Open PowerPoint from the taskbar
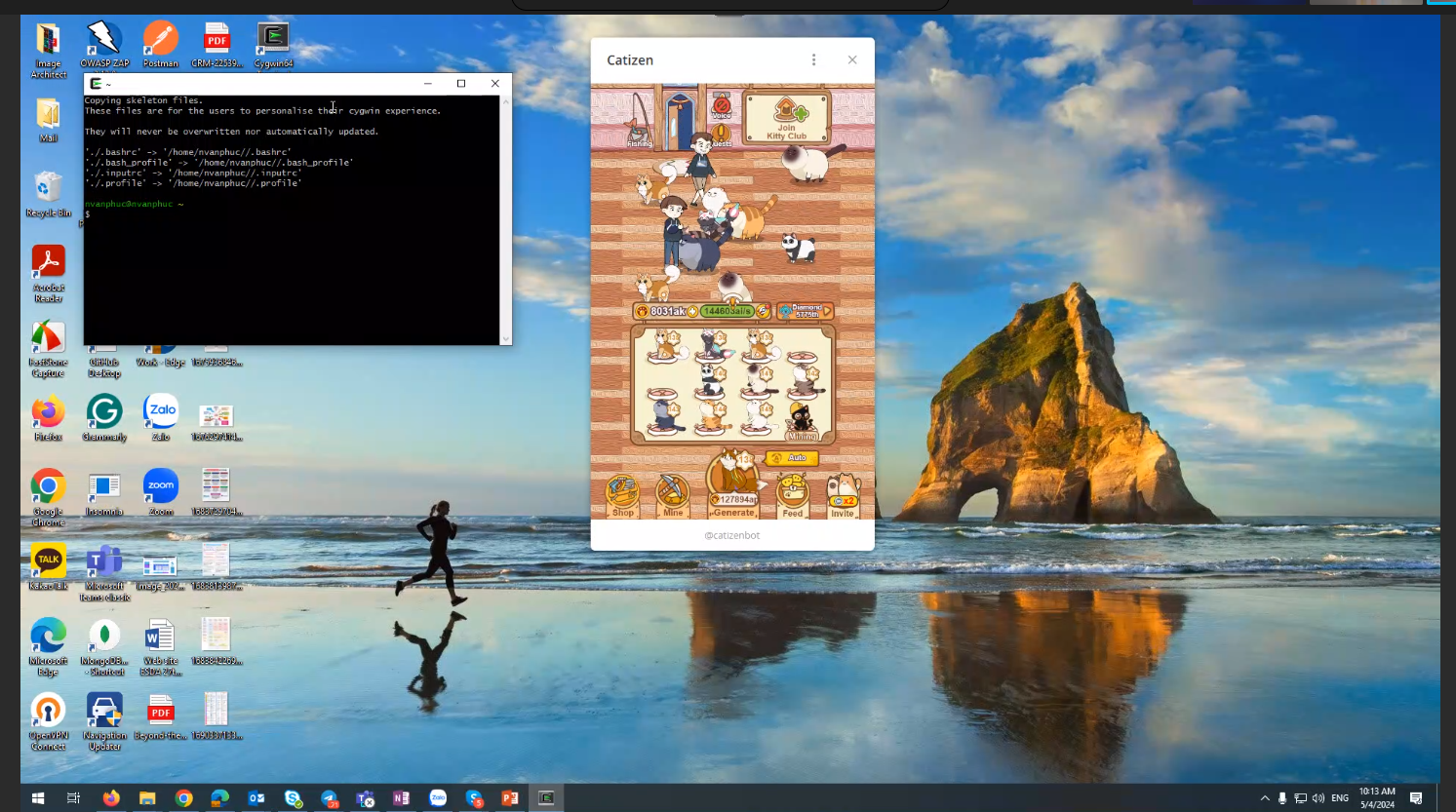The width and height of the screenshot is (1456, 812). point(510,797)
